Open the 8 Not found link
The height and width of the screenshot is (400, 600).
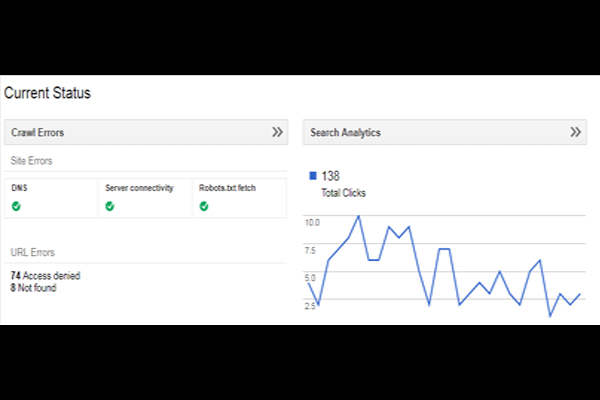33,287
